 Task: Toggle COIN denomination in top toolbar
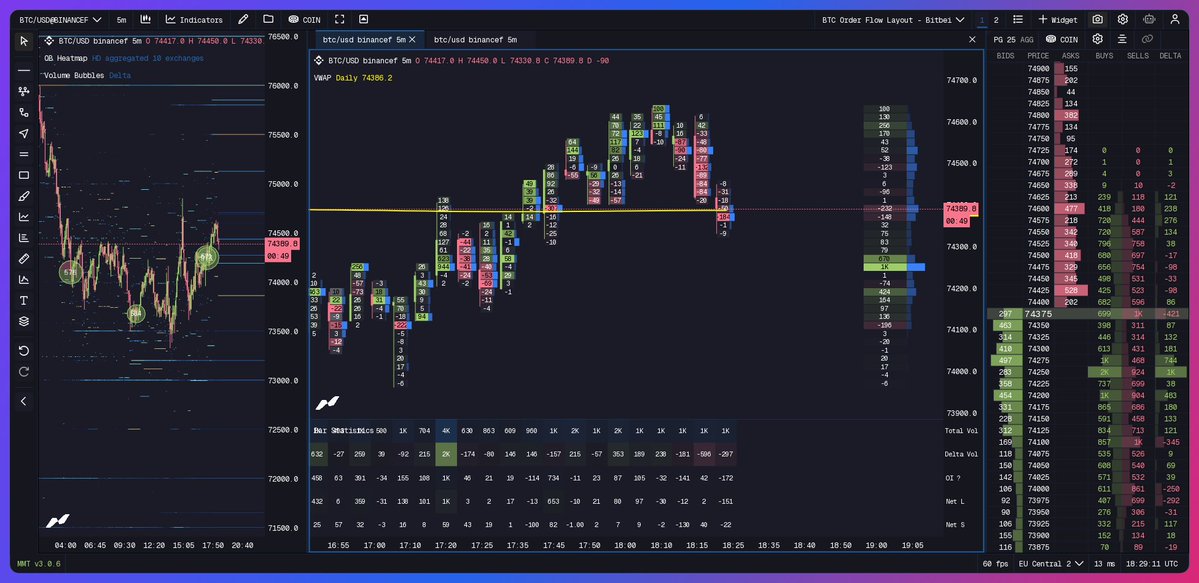pyautogui.click(x=304, y=19)
